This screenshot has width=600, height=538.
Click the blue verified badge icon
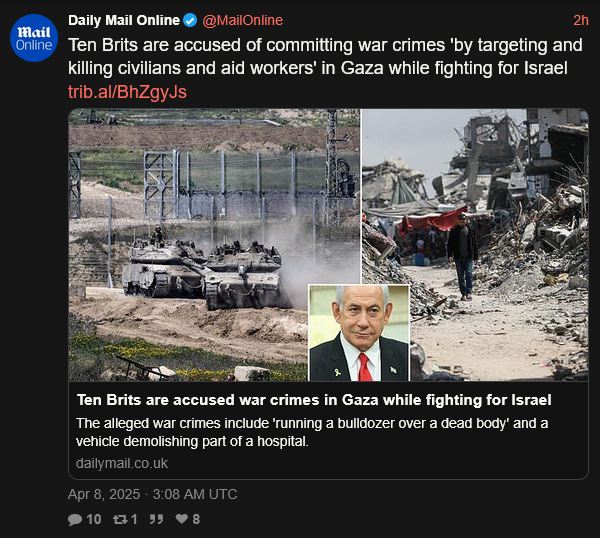tap(190, 20)
